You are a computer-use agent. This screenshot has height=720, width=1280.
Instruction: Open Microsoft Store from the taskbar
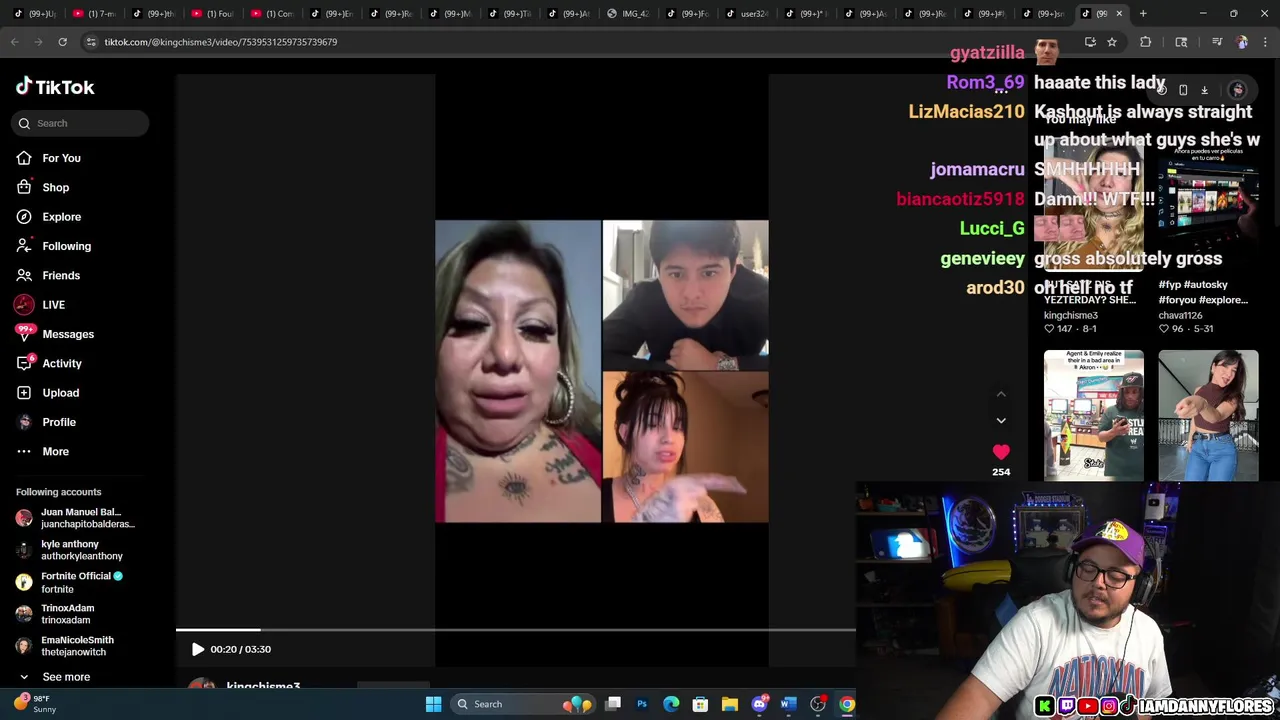coord(700,704)
